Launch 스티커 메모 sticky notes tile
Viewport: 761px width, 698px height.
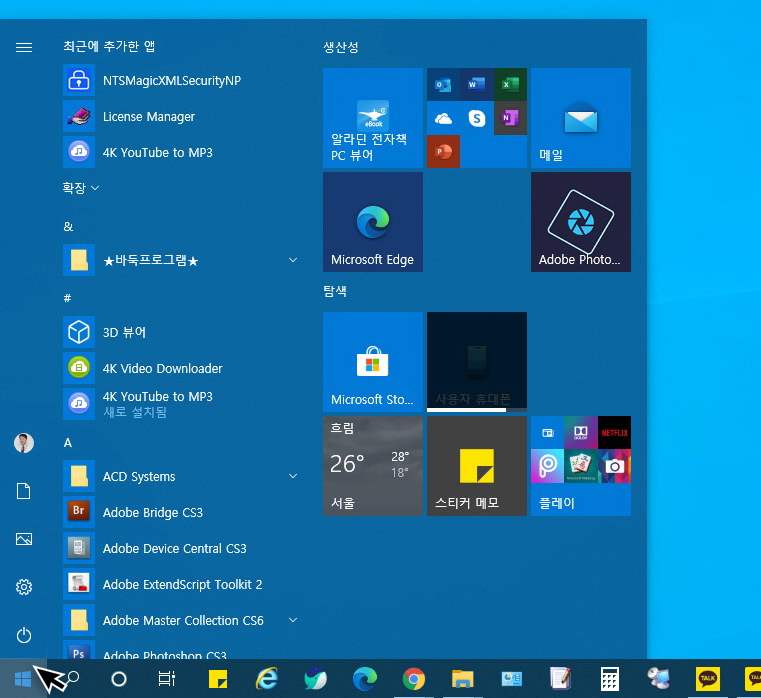point(476,465)
